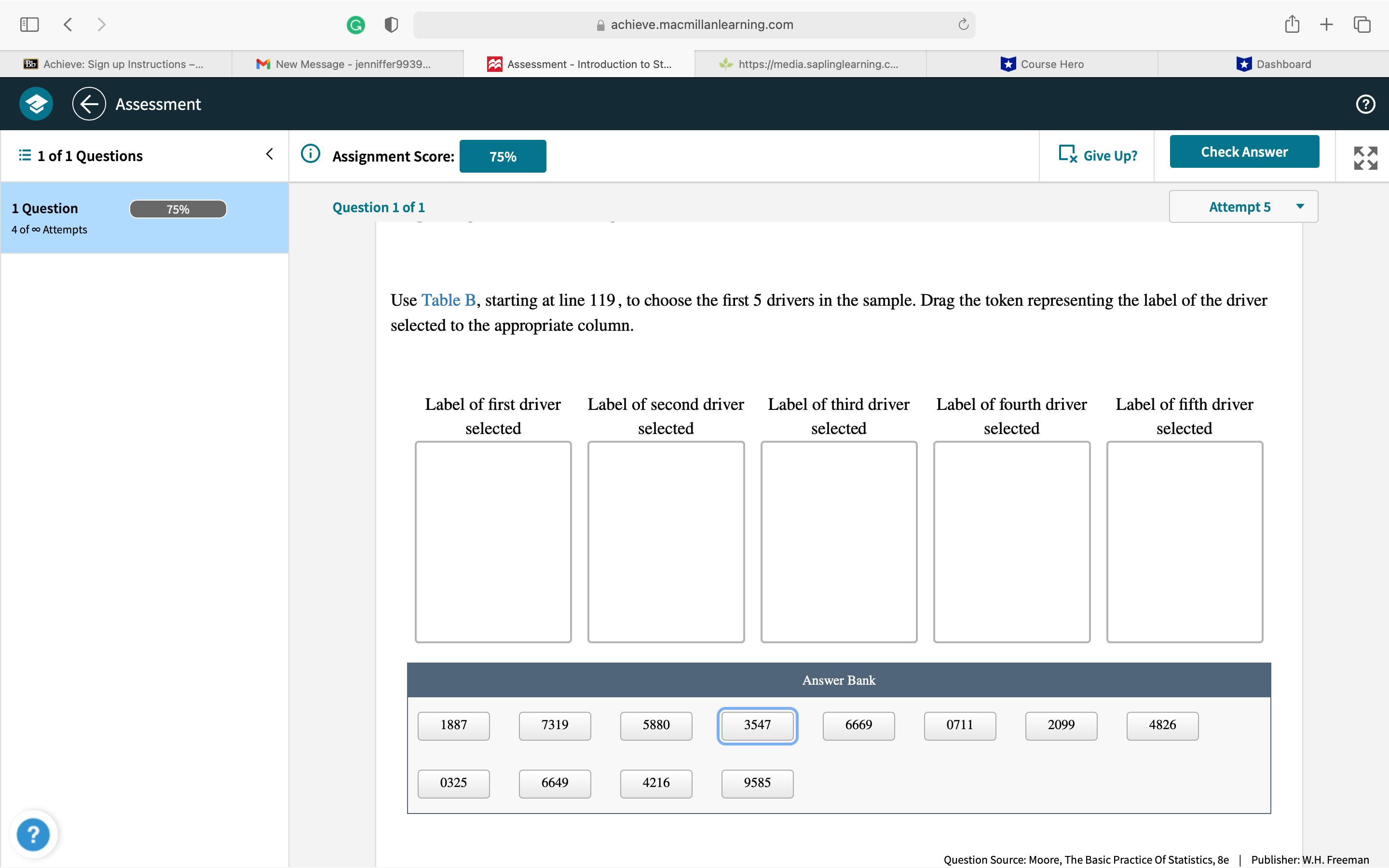Click the Give Up? icon
The width and height of the screenshot is (1389, 868).
[1068, 154]
